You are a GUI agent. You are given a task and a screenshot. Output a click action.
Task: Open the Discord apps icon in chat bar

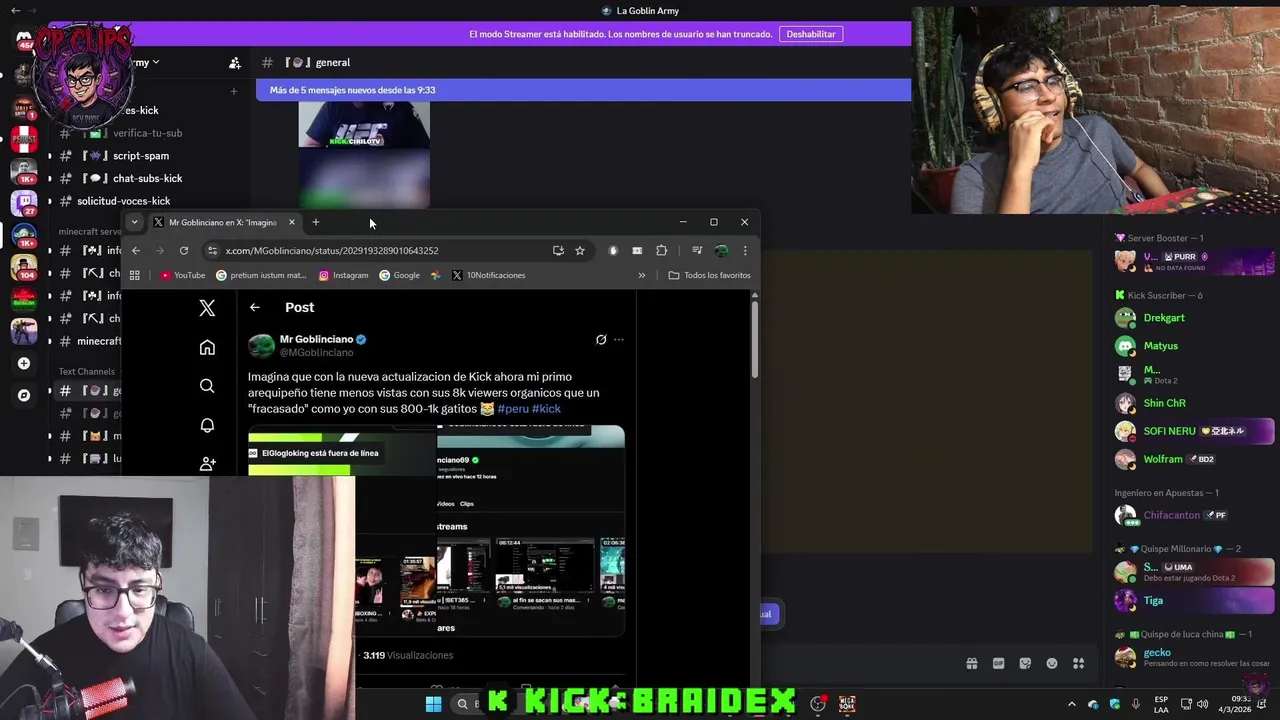[x=1079, y=663]
